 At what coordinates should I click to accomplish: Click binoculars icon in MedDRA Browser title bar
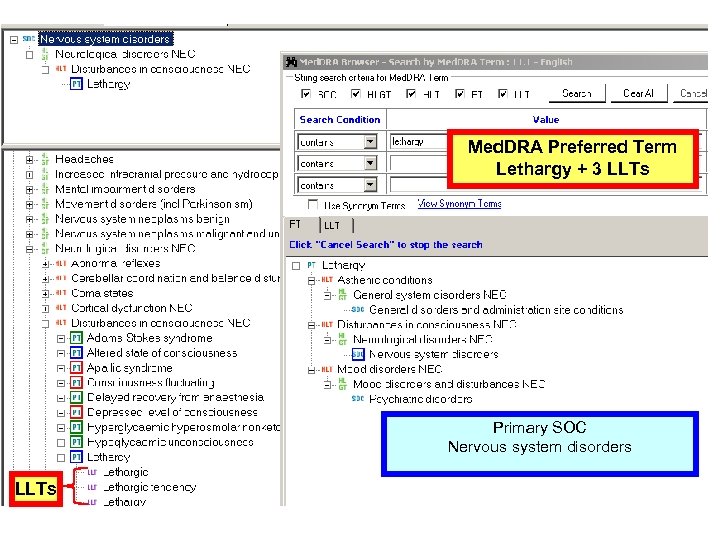pos(291,62)
